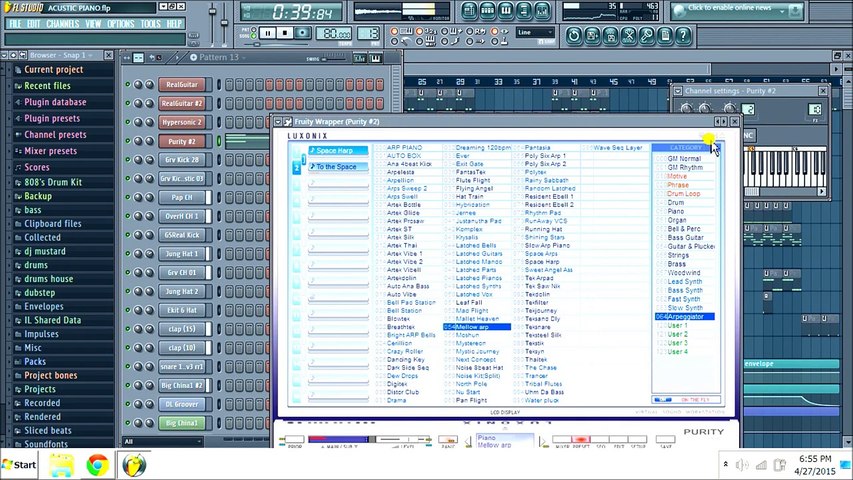
Task: Open the Channels menu
Action: pos(62,24)
